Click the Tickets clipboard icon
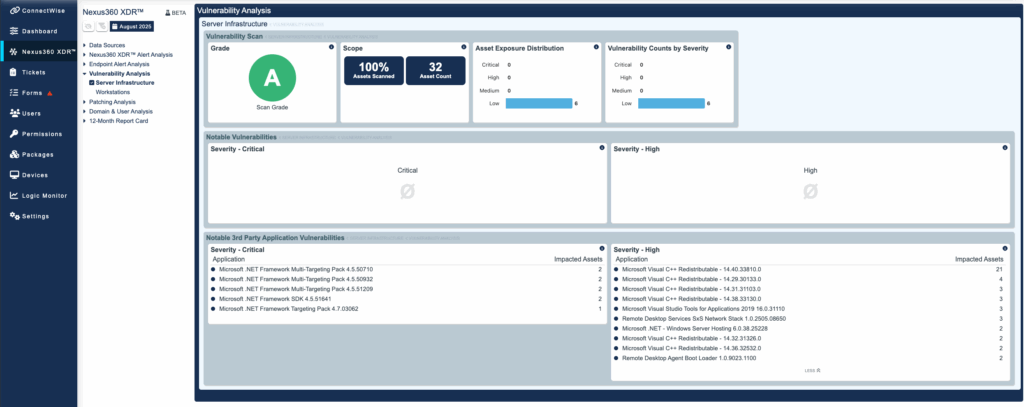 14,73
